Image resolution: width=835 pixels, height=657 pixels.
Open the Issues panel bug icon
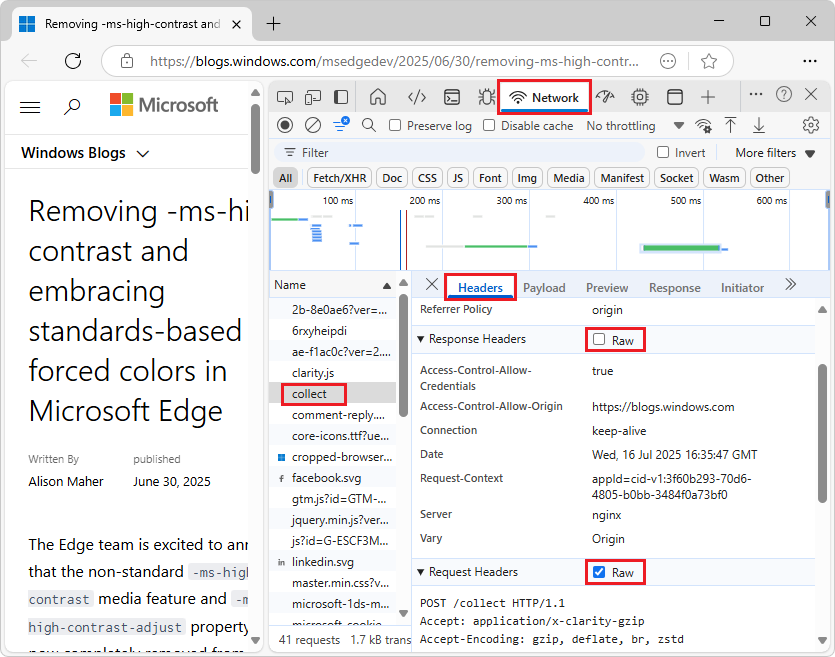488,97
